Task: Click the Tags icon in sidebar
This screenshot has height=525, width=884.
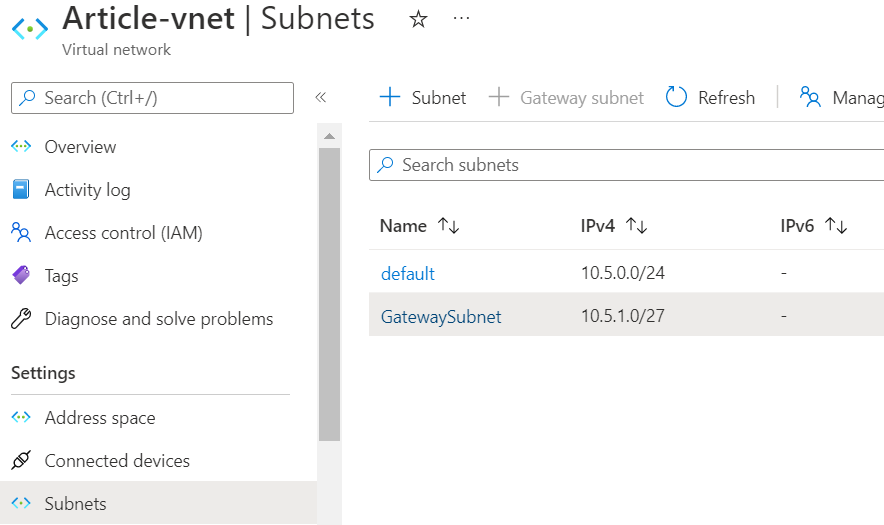Action: pos(21,276)
